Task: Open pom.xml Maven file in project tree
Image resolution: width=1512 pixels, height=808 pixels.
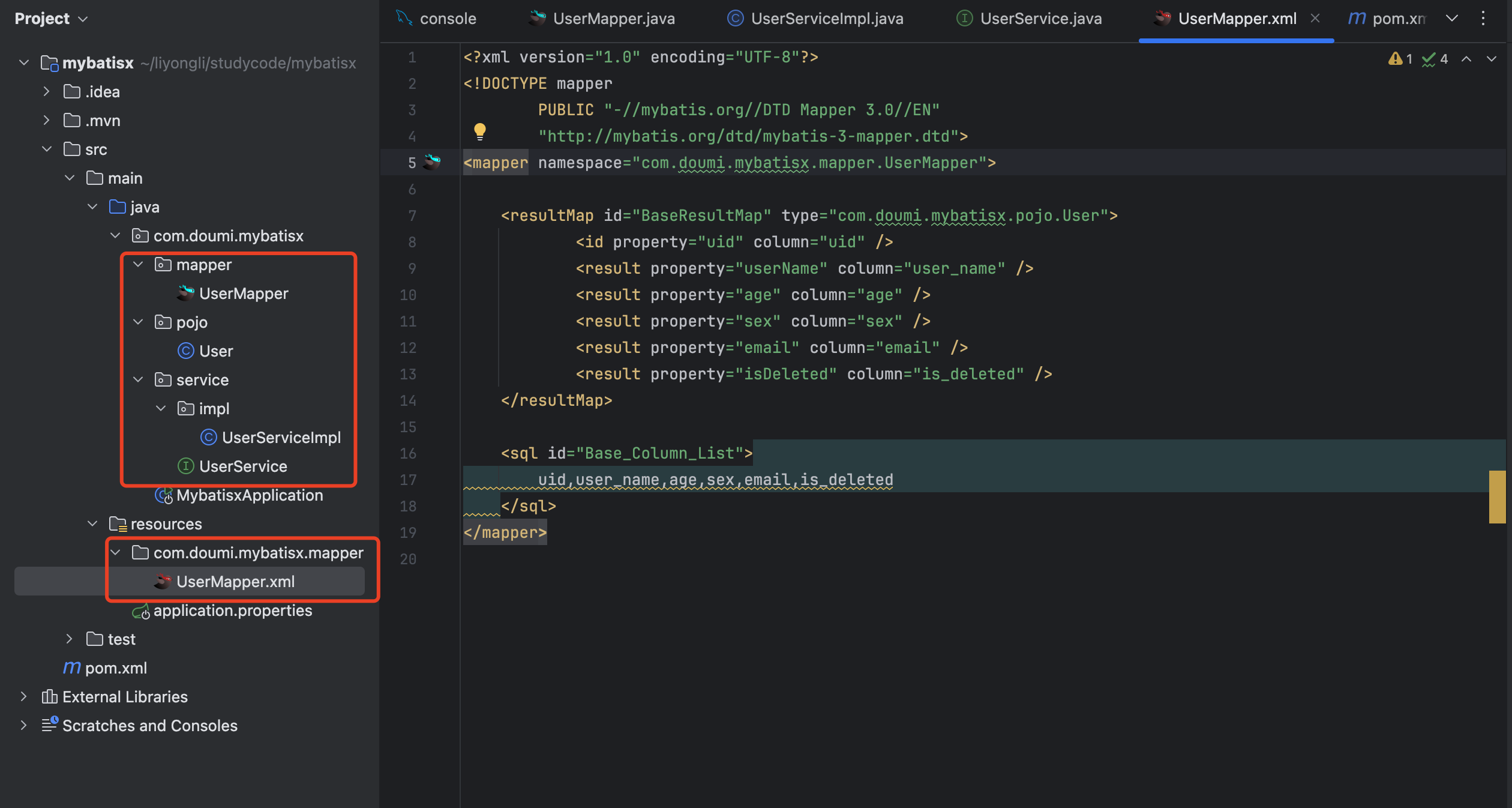Action: (x=115, y=668)
